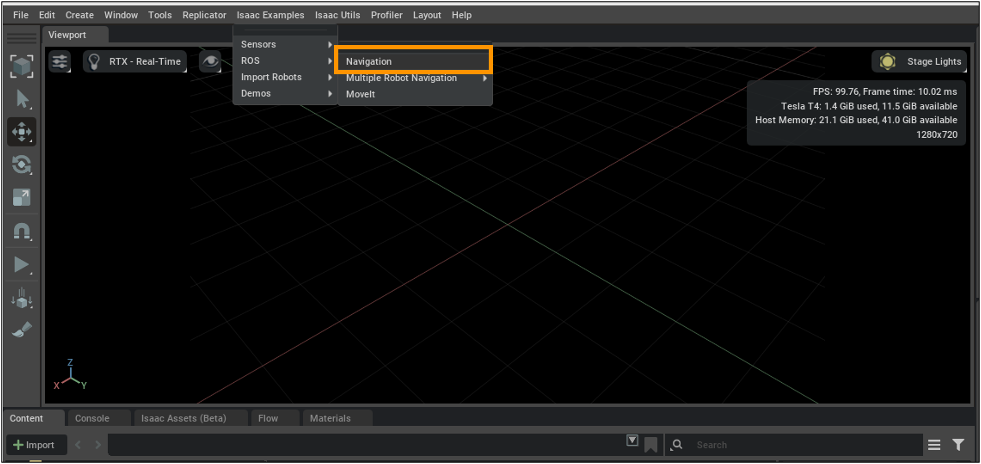
Task: Expand Multiple Robot Navigation submenu
Action: [415, 78]
